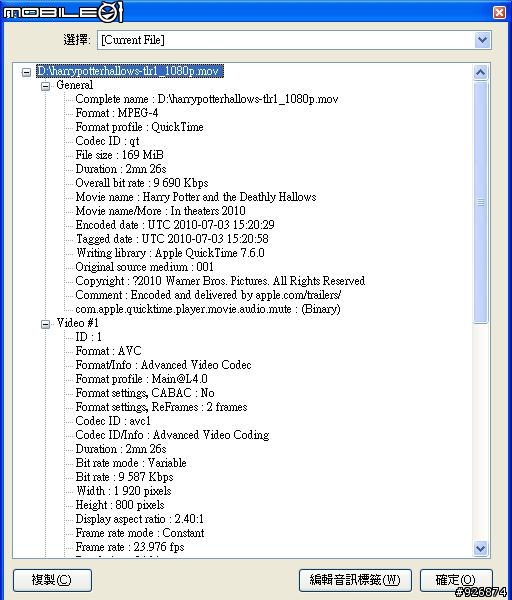This screenshot has width=512, height=600.
Task: Select Display aspect ratio : 2.40:1 row
Action: 140,519
